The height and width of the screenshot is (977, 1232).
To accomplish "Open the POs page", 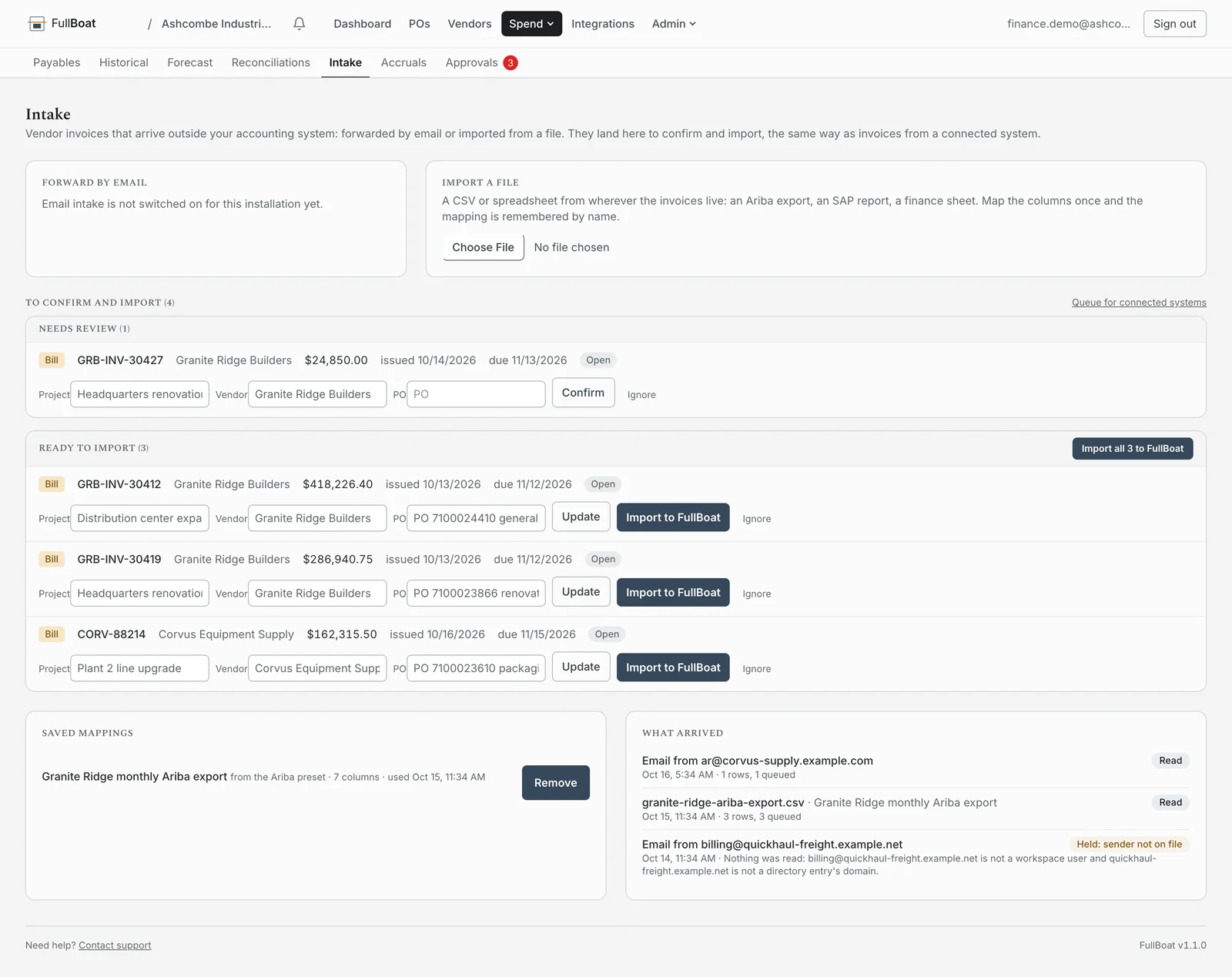I will pyautogui.click(x=420, y=24).
